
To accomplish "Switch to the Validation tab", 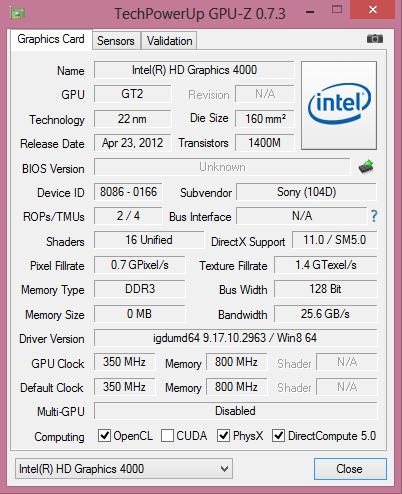I will pyautogui.click(x=169, y=41).
